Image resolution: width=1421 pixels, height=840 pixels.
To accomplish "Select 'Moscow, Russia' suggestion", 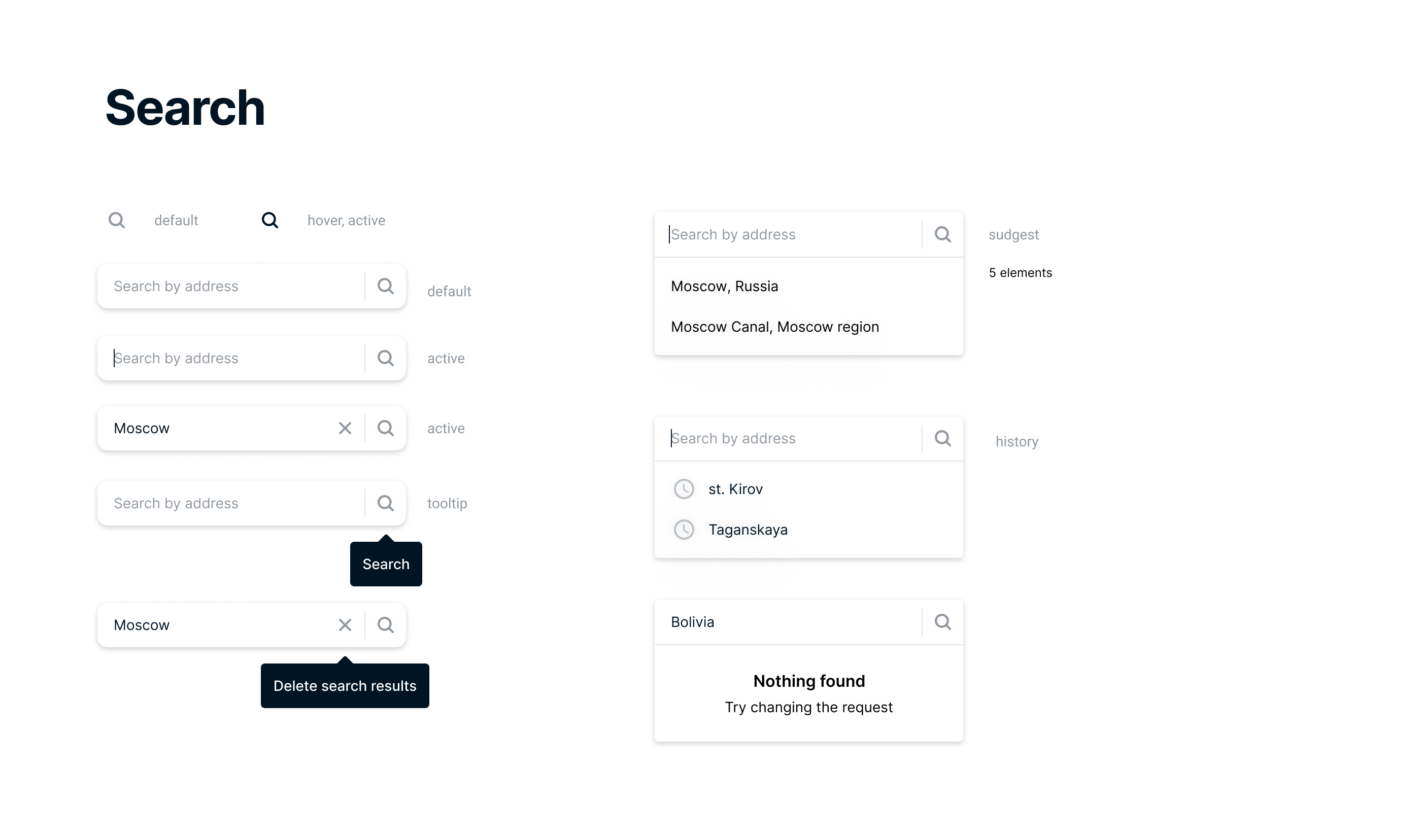I will [x=724, y=287].
